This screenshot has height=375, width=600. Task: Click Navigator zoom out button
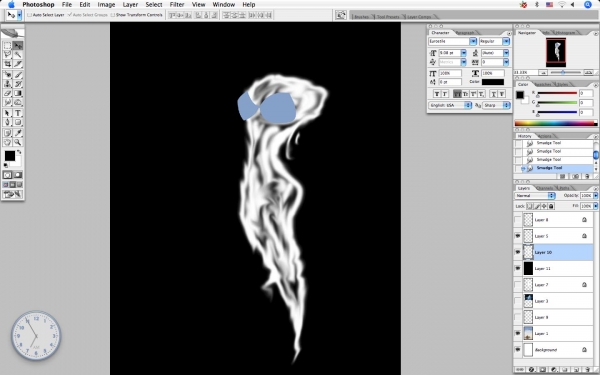[x=543, y=72]
